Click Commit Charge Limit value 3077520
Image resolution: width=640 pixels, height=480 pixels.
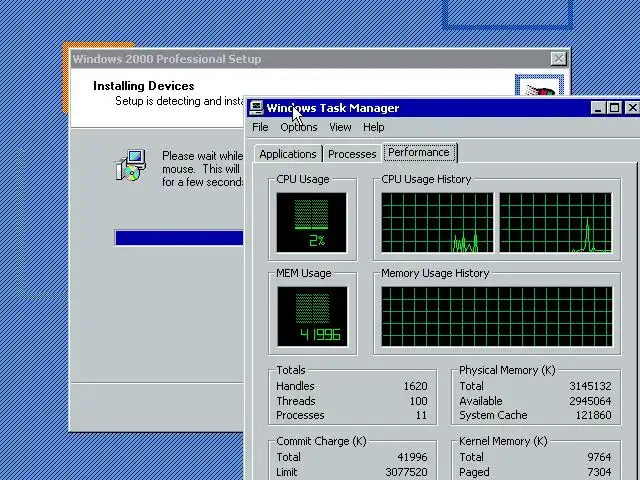pos(407,472)
